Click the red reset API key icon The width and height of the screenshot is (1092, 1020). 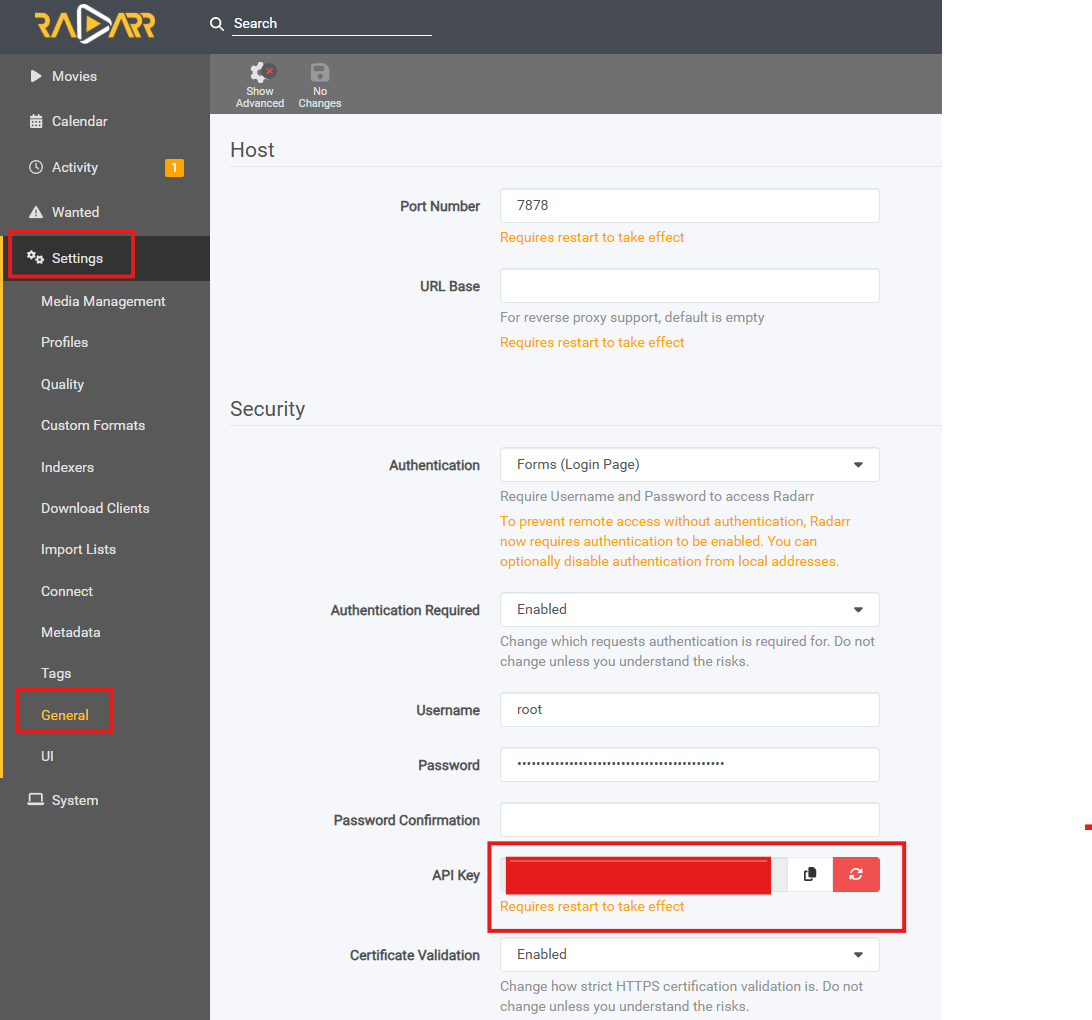[856, 874]
